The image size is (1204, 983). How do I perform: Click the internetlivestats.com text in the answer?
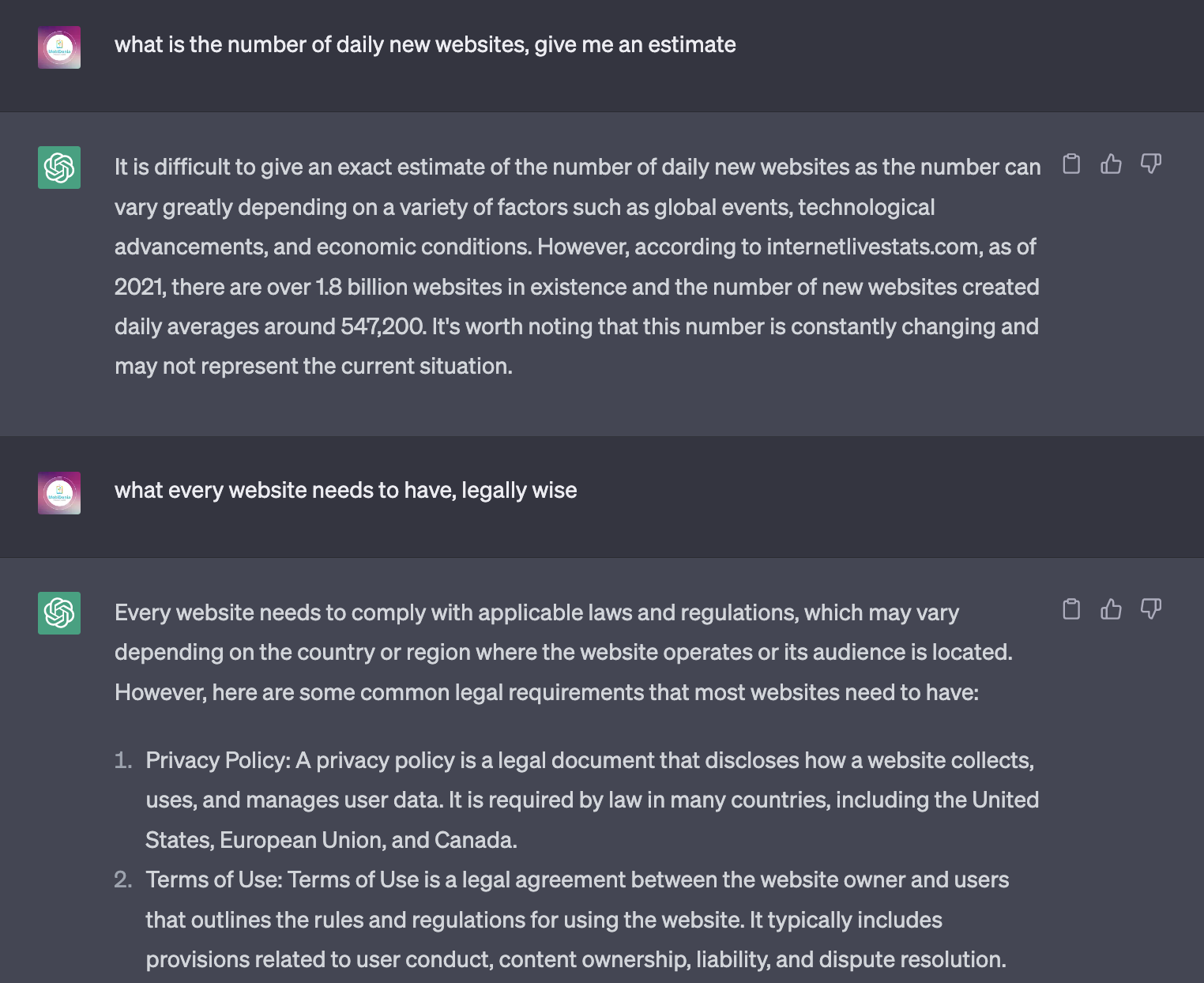pyautogui.click(x=873, y=247)
